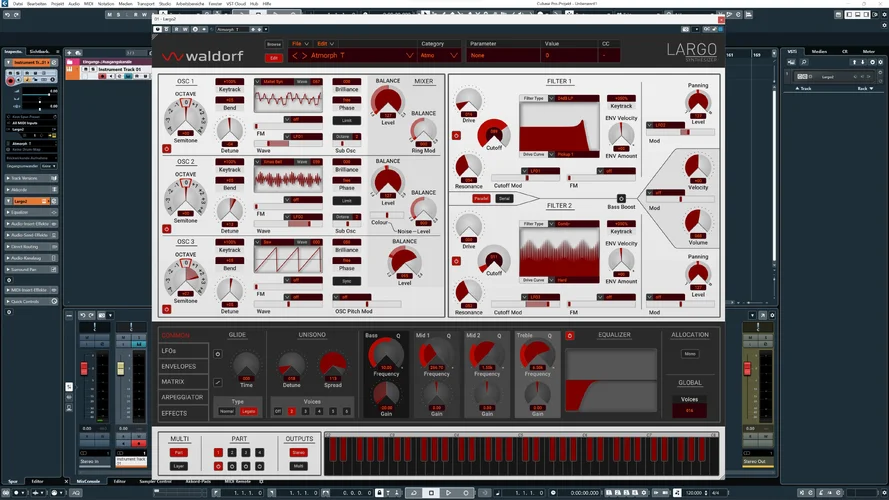Select Part 2 in the PART section
The image size is (889, 500).
[231, 452]
